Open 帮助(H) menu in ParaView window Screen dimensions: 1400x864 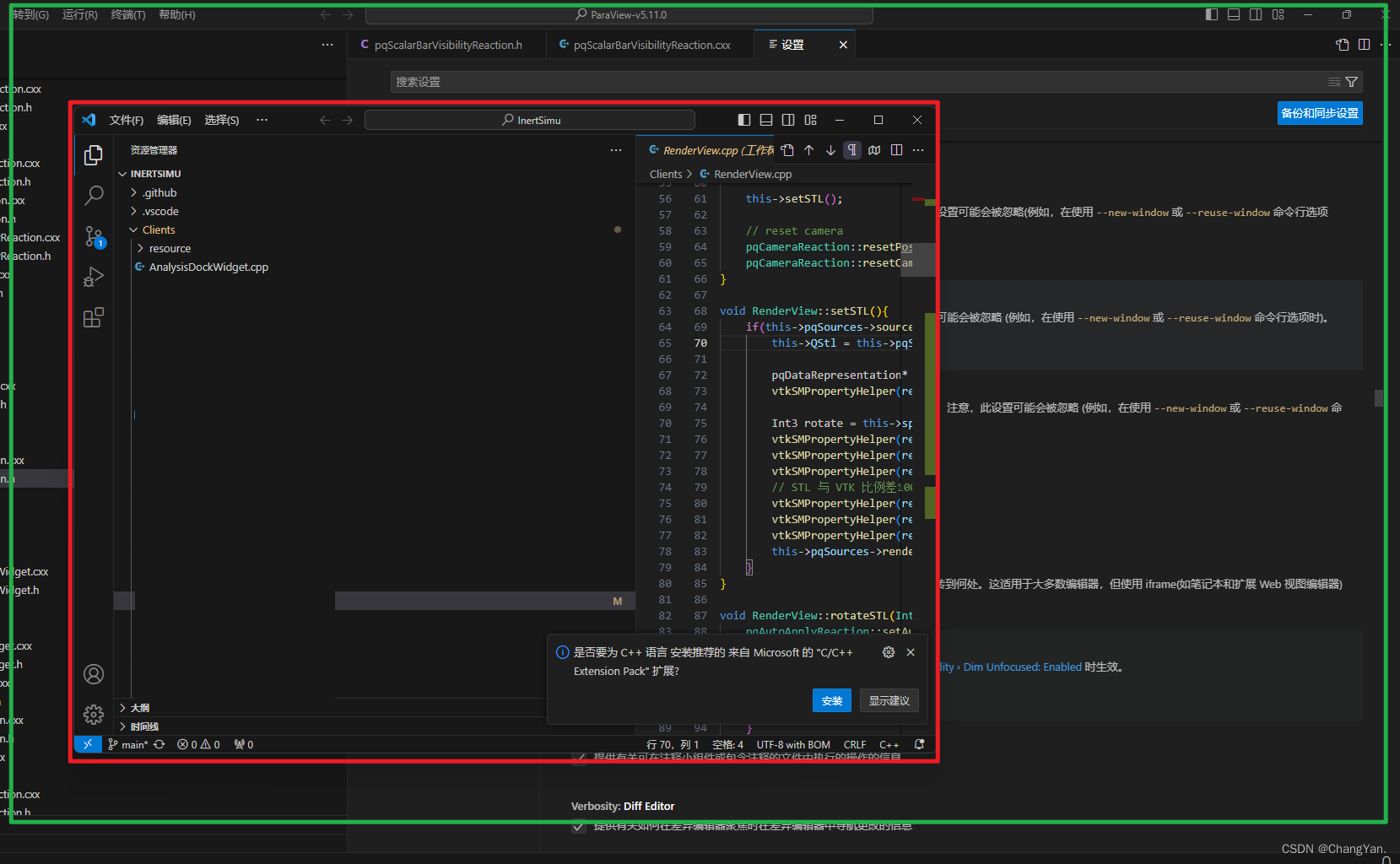pyautogui.click(x=177, y=14)
